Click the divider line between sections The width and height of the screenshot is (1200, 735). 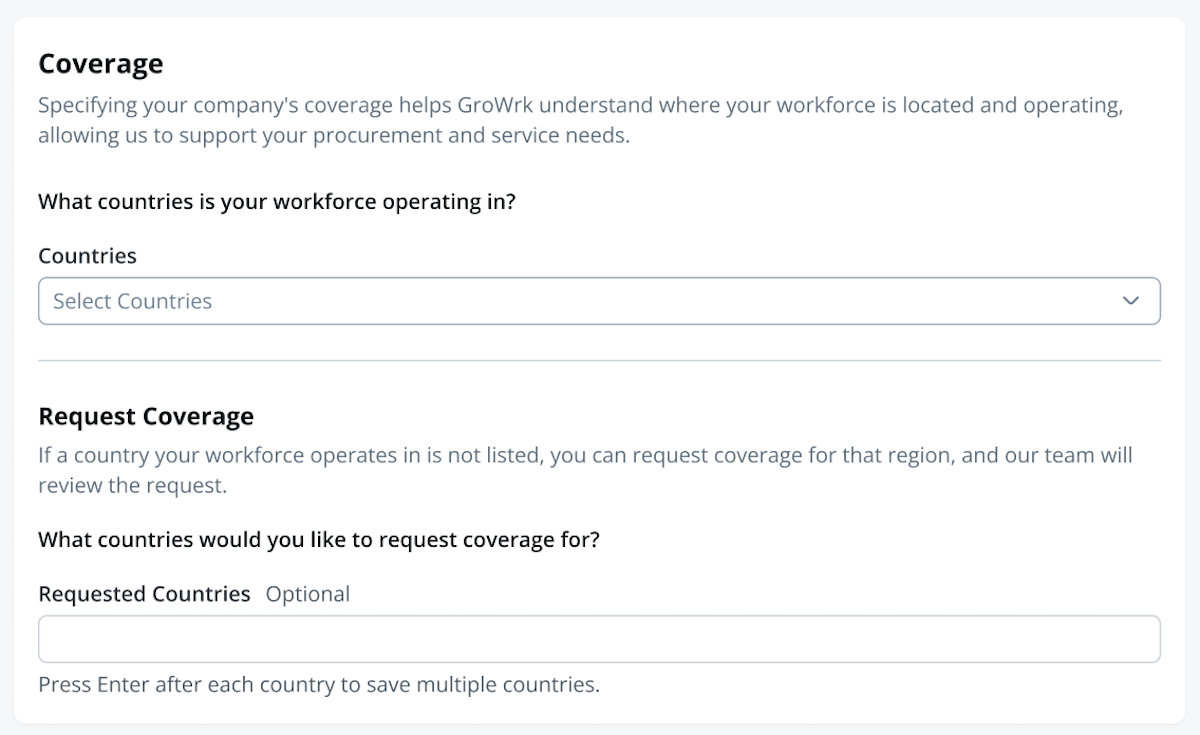598,360
